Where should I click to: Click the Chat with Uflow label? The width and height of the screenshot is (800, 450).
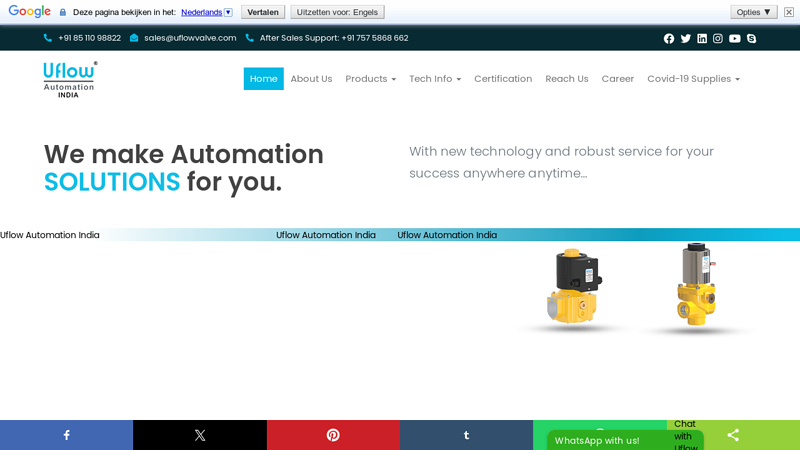tap(685, 435)
